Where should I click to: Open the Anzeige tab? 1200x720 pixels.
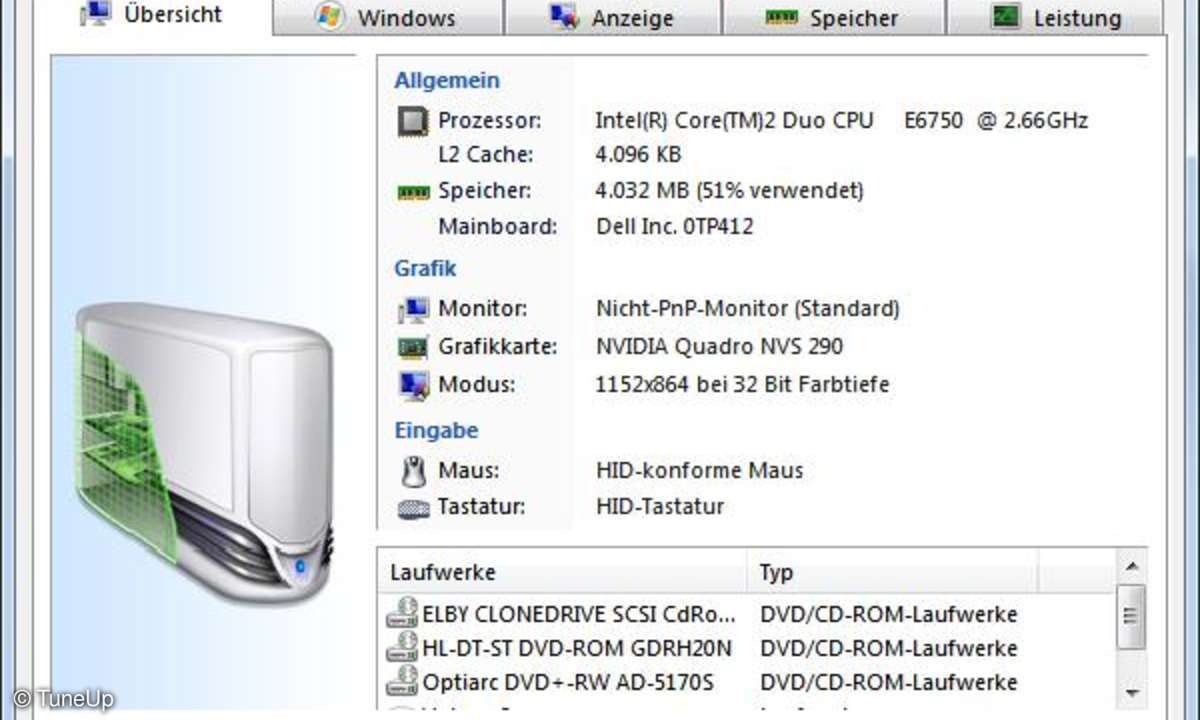coord(614,18)
